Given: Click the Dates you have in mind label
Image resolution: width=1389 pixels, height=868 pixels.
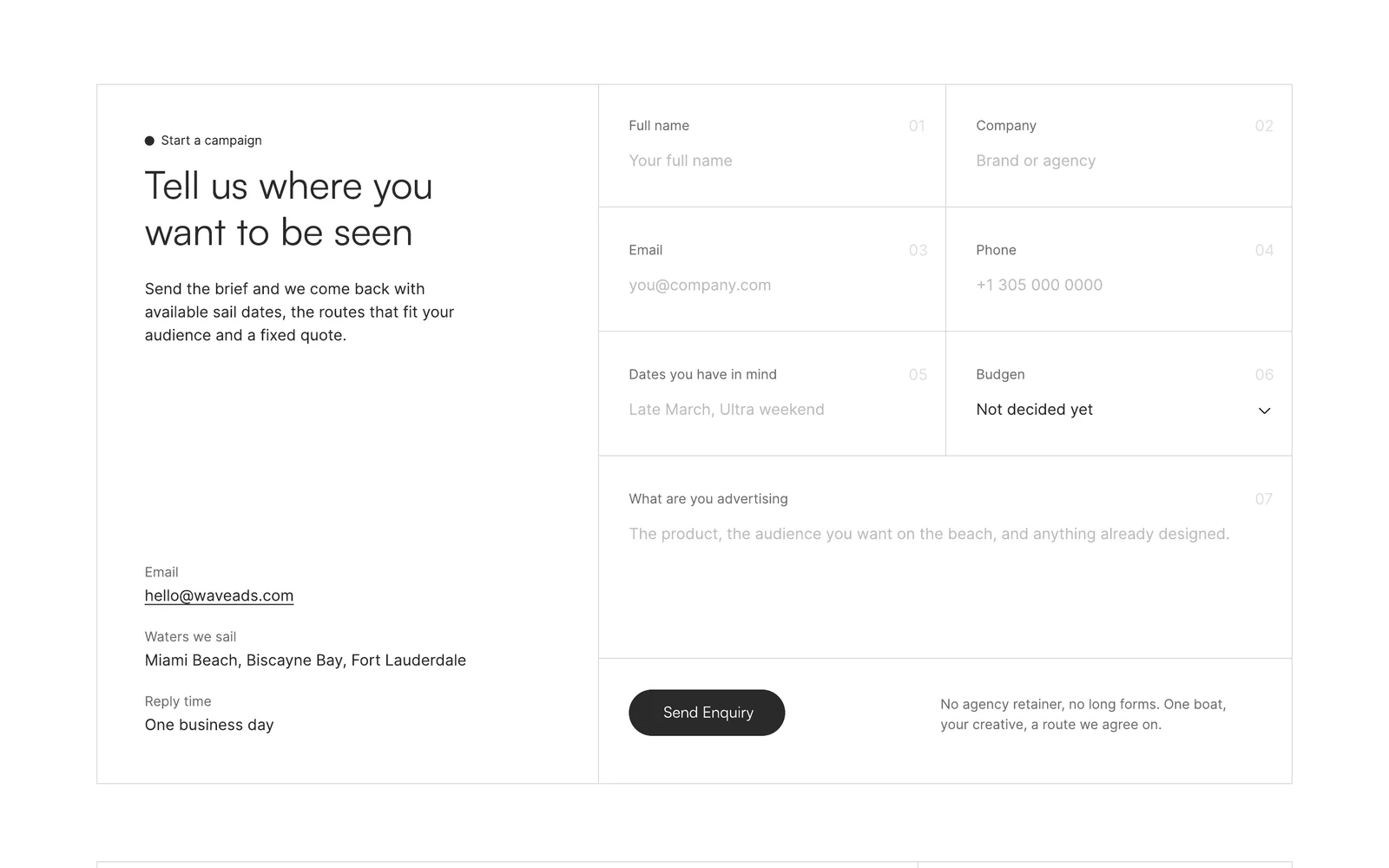Looking at the screenshot, I should (x=703, y=375).
